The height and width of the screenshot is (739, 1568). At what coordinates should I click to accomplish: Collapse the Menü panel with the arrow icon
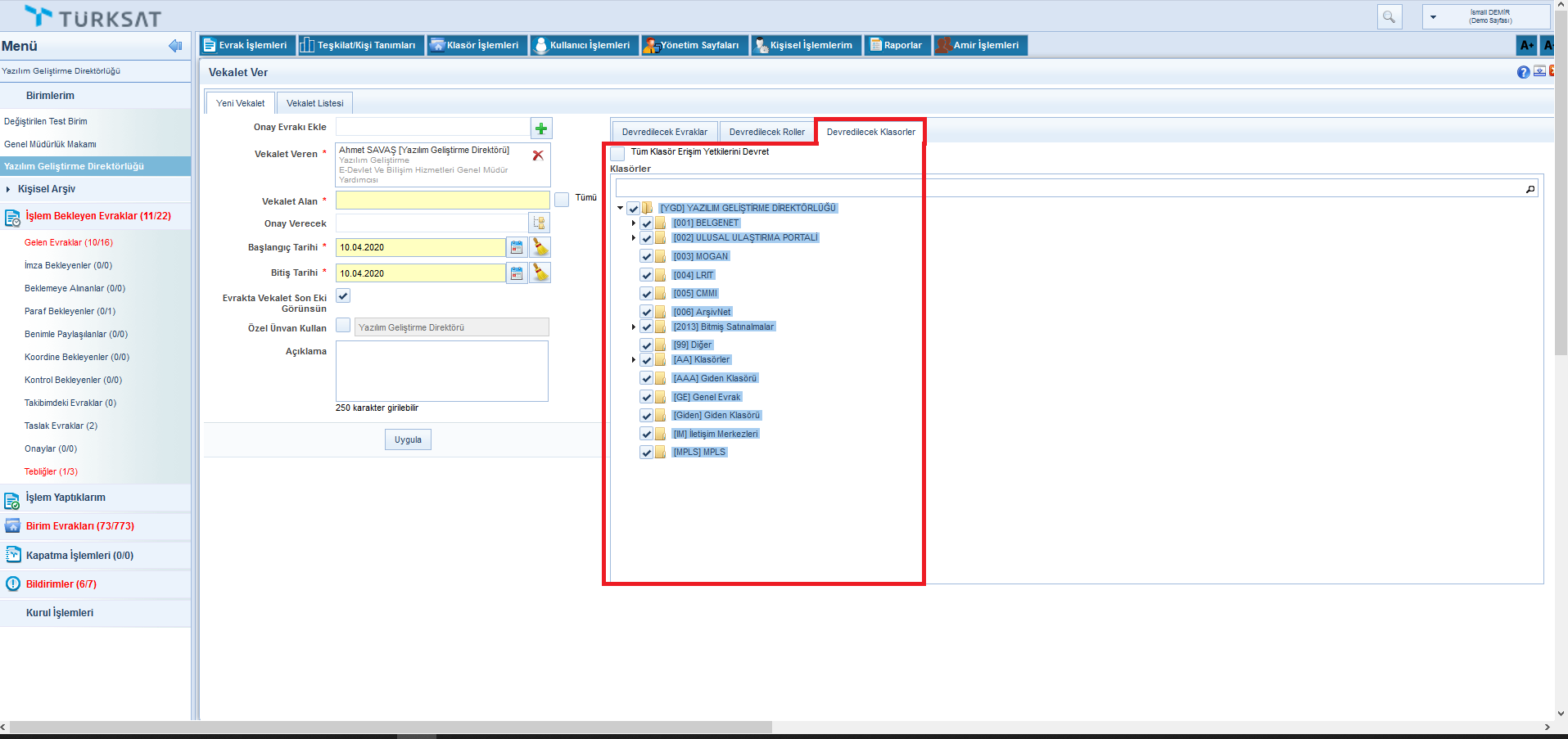pyautogui.click(x=175, y=46)
